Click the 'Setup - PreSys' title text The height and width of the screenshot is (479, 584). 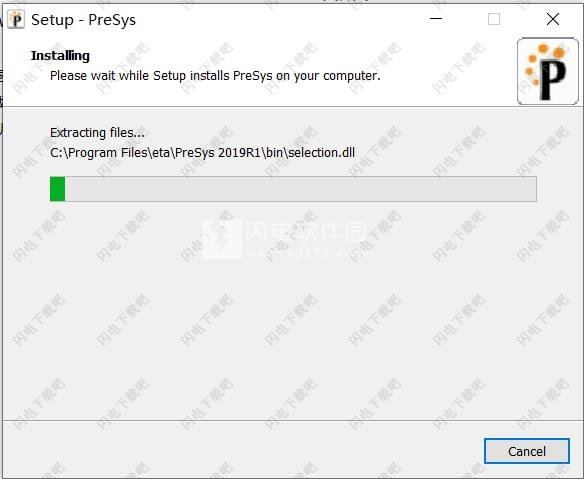83,20
